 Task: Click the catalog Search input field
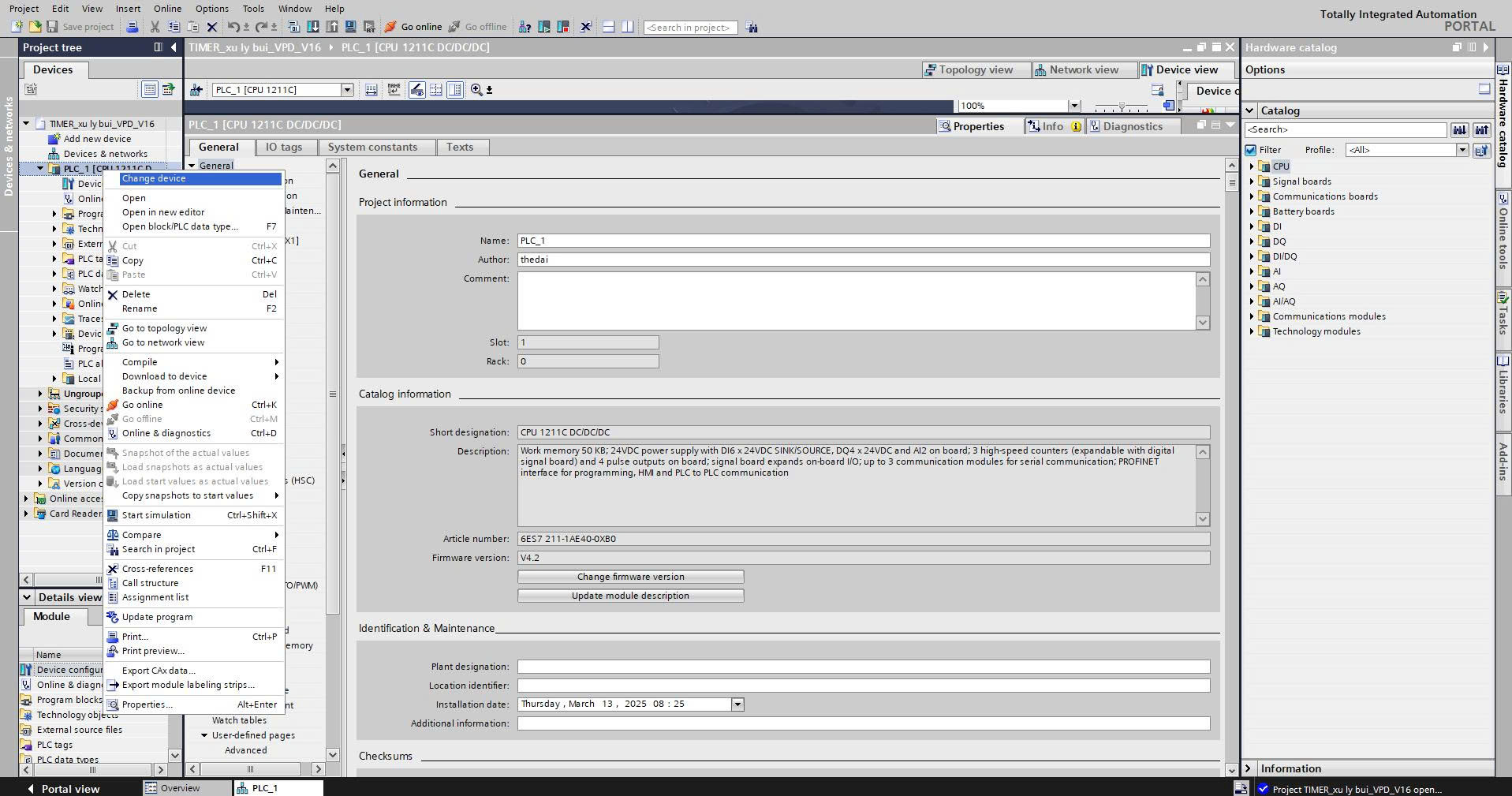click(x=1346, y=129)
